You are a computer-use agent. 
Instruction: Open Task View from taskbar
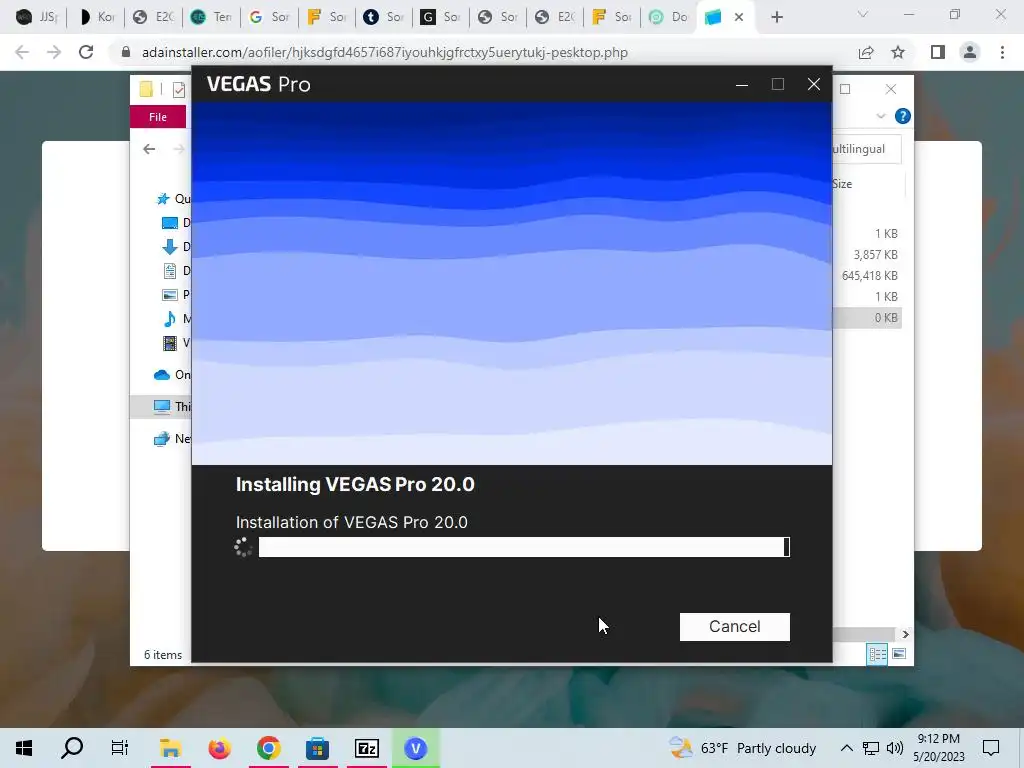pyautogui.click(x=120, y=748)
